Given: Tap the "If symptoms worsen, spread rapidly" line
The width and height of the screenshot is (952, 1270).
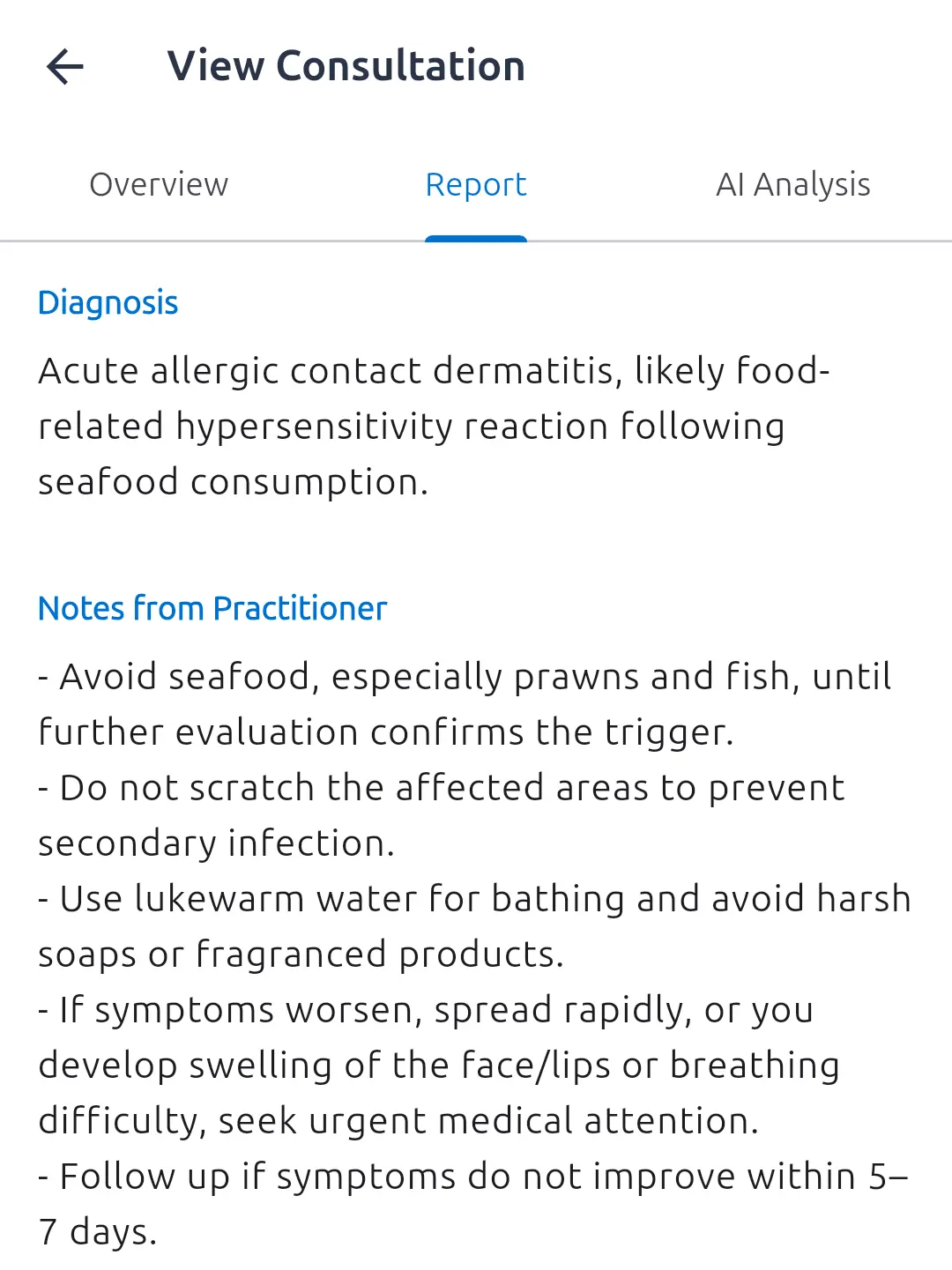Looking at the screenshot, I should click(425, 1010).
